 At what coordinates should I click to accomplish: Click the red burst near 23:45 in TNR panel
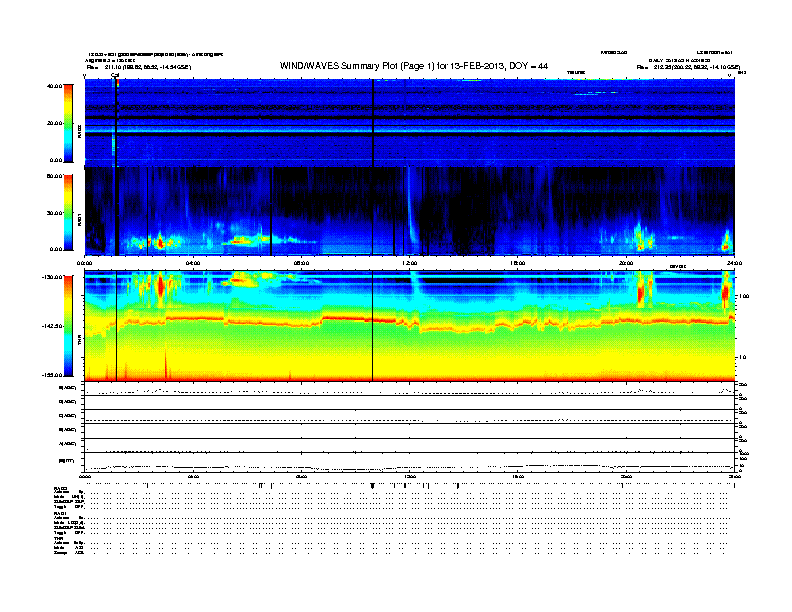(x=726, y=292)
